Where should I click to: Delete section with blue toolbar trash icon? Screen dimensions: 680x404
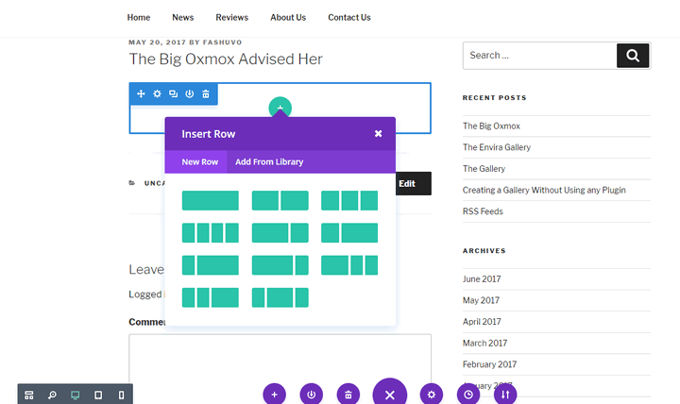(206, 94)
